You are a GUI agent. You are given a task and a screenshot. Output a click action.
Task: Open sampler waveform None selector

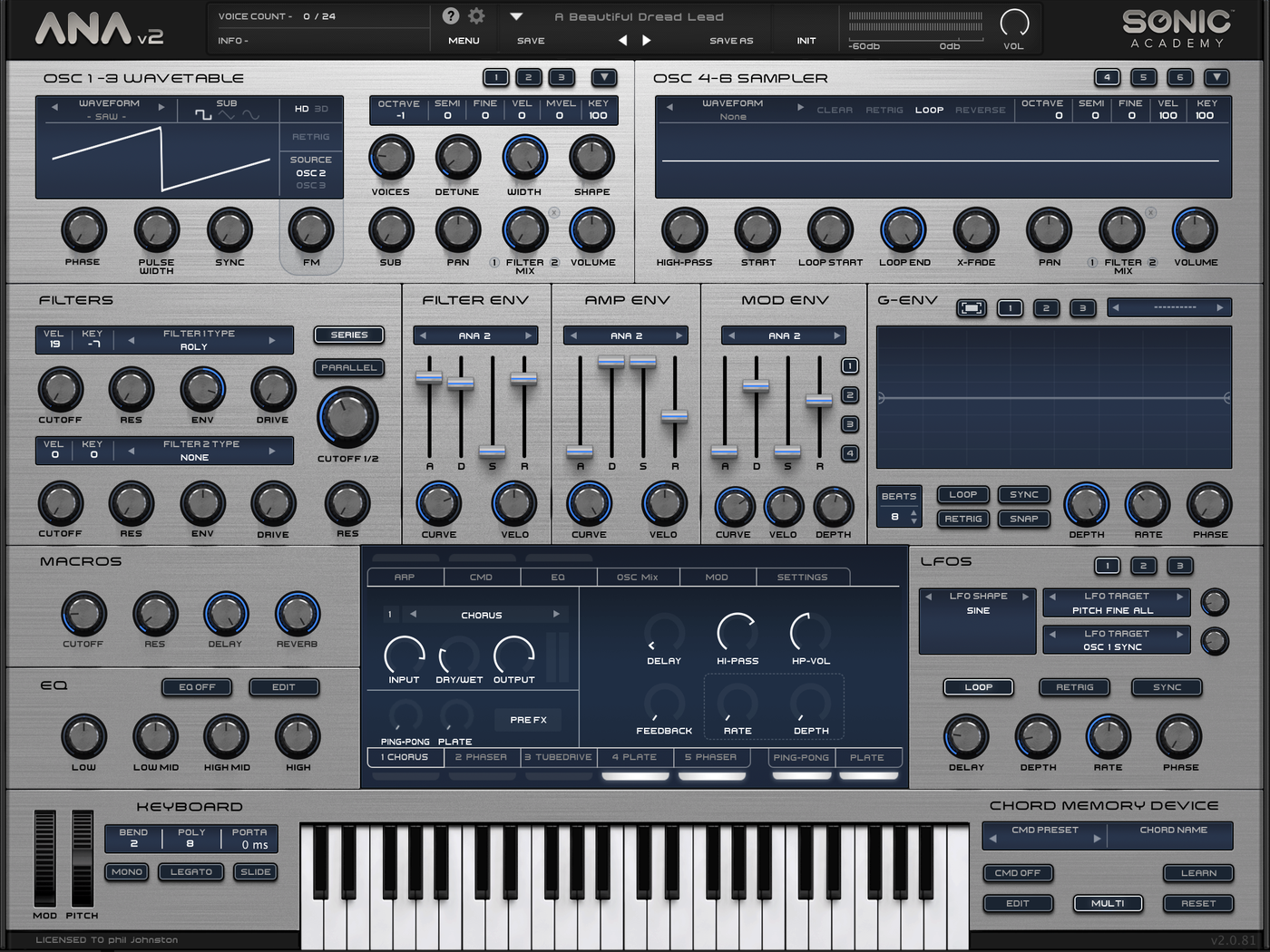[x=734, y=110]
